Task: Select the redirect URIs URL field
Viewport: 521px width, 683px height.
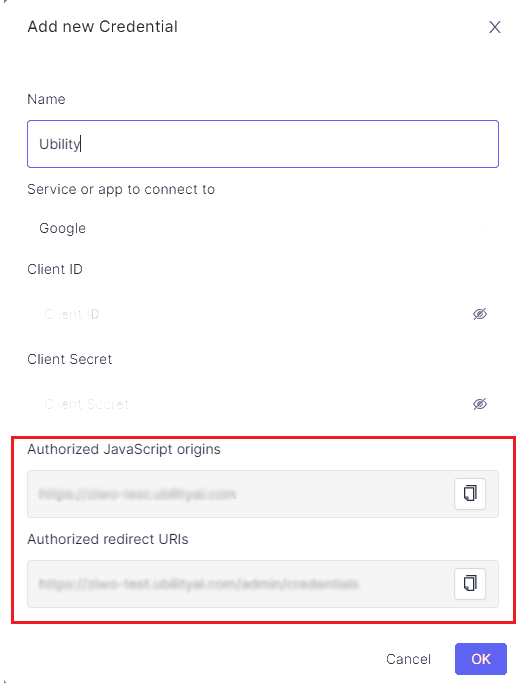Action: 239,584
